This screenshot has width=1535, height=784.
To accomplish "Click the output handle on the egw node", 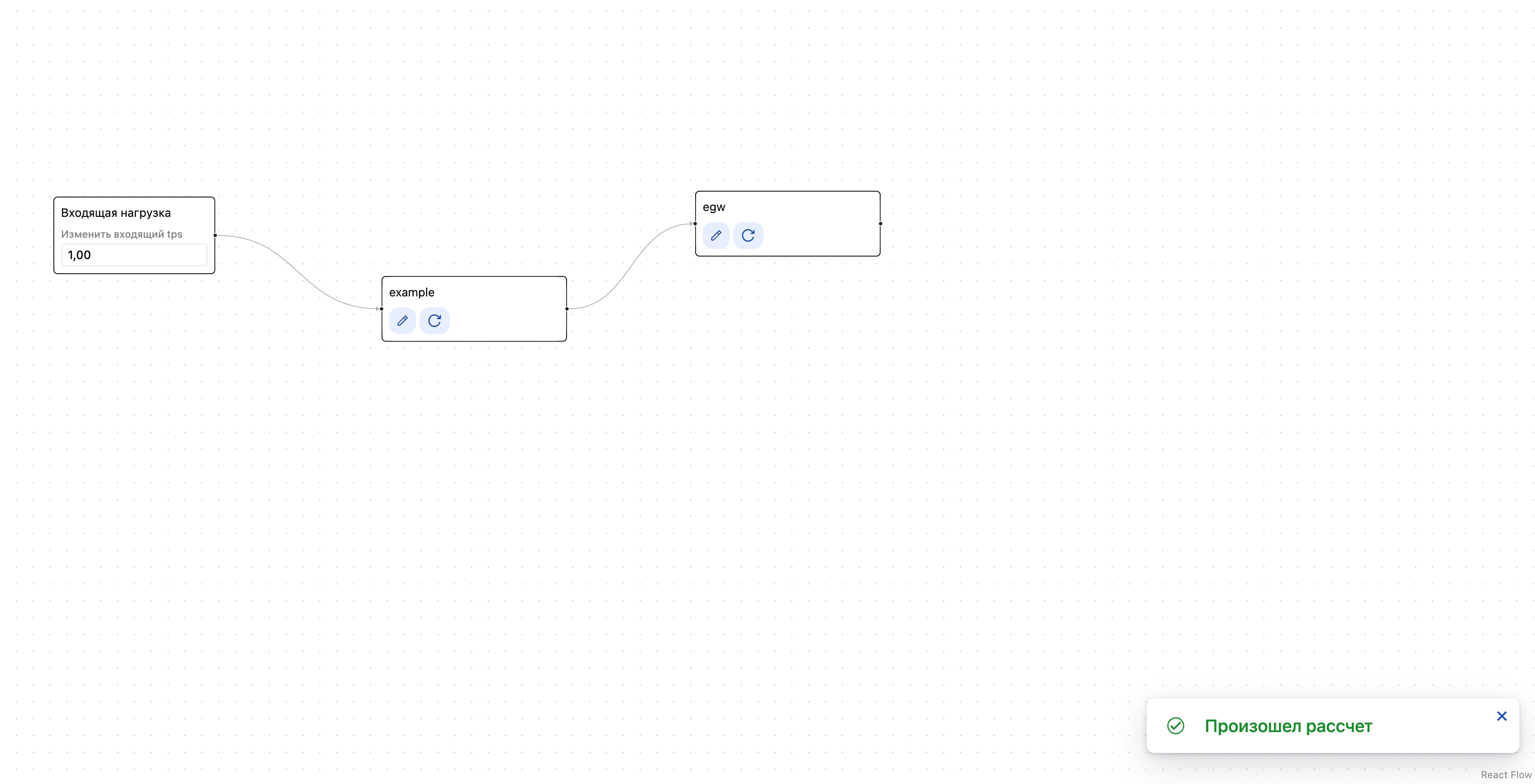I will [880, 224].
